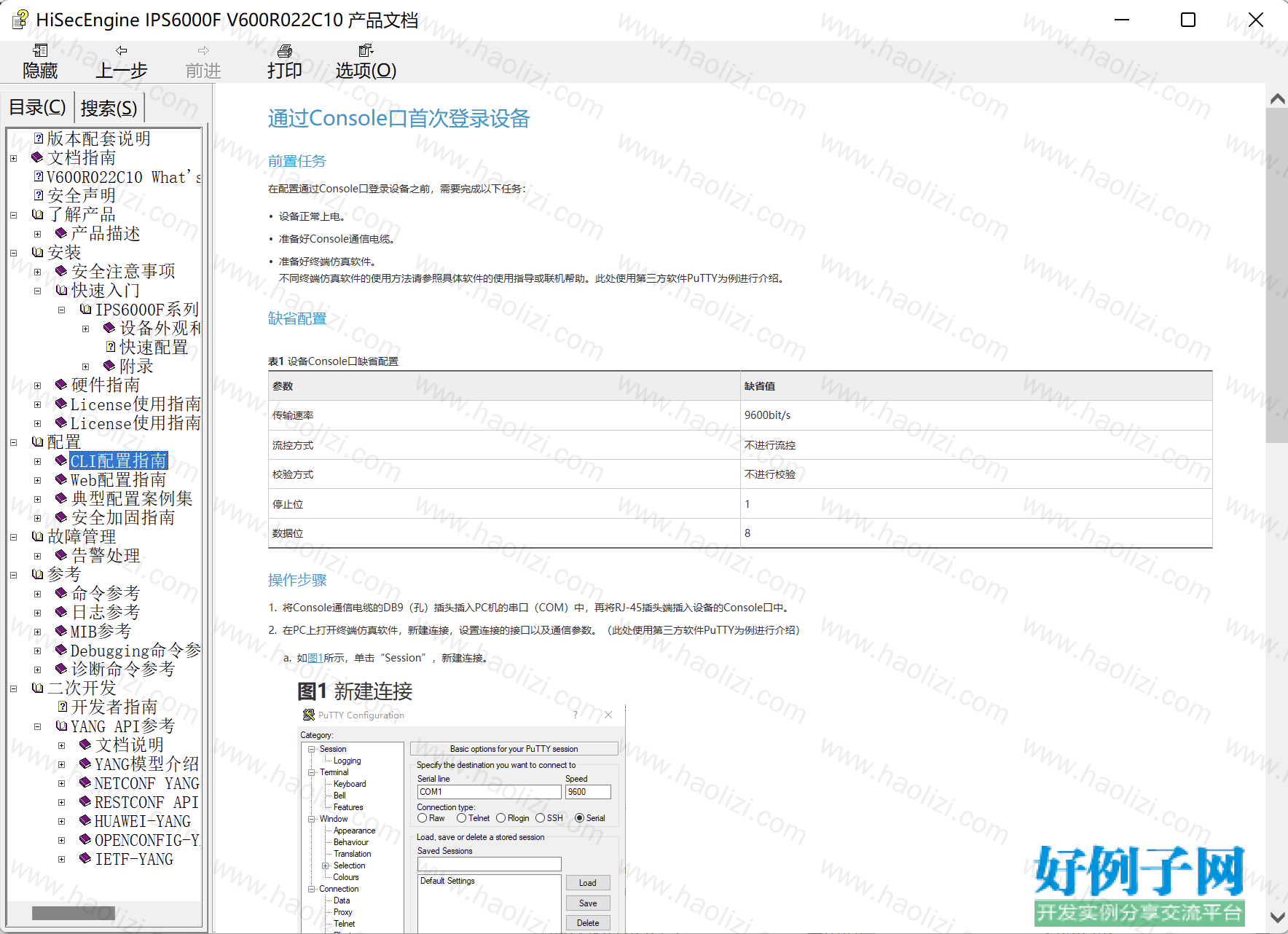
Task: Expand the CLI配置指南 tree node
Action: tap(37, 461)
